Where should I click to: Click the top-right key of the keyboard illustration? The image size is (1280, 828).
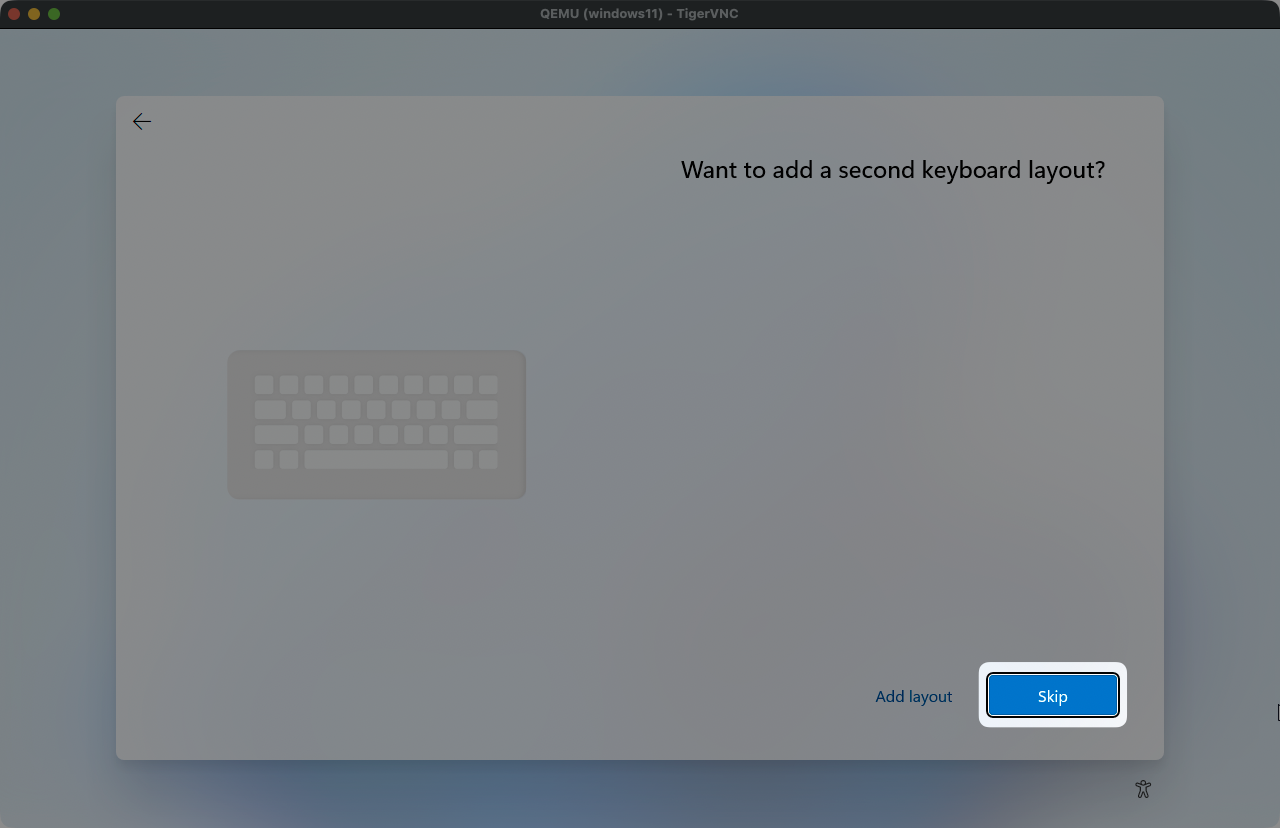[488, 385]
